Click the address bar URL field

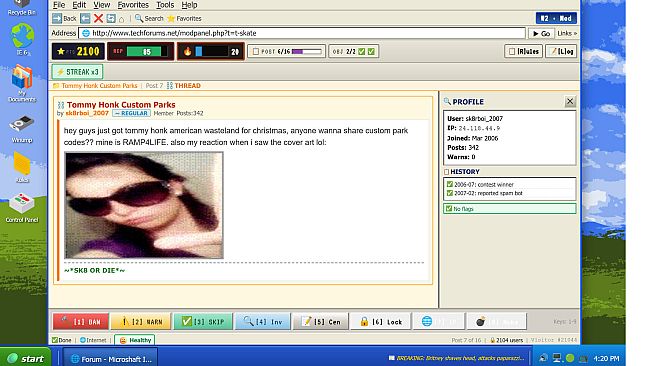(302, 33)
